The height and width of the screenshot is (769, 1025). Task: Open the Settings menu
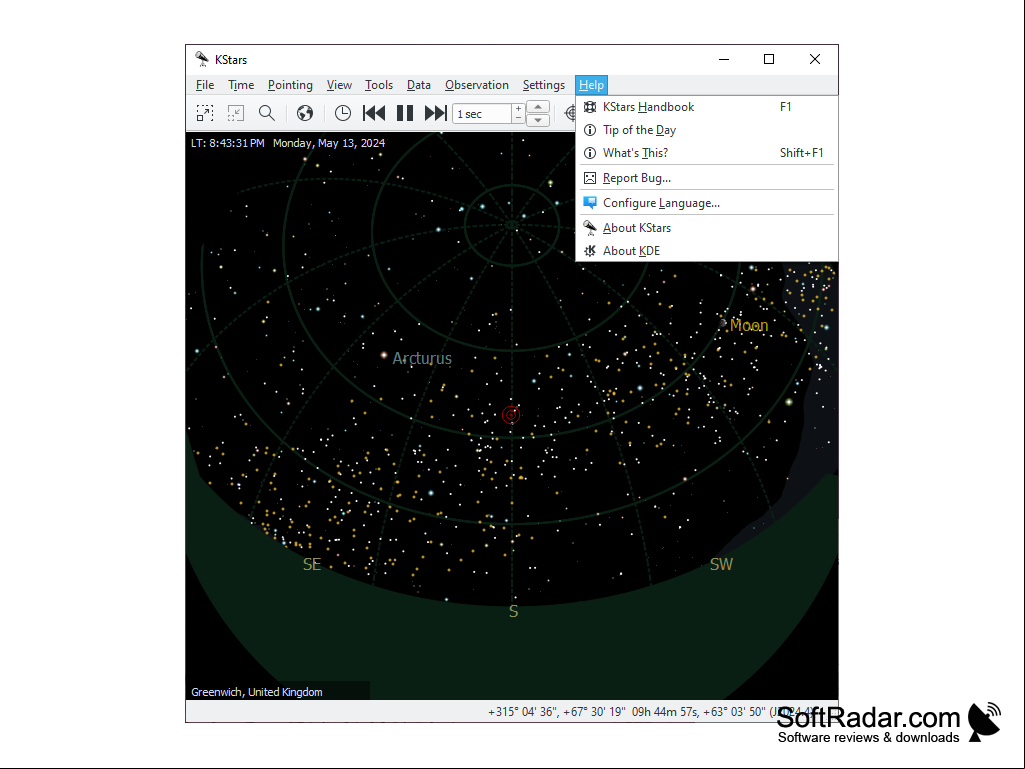[x=543, y=85]
